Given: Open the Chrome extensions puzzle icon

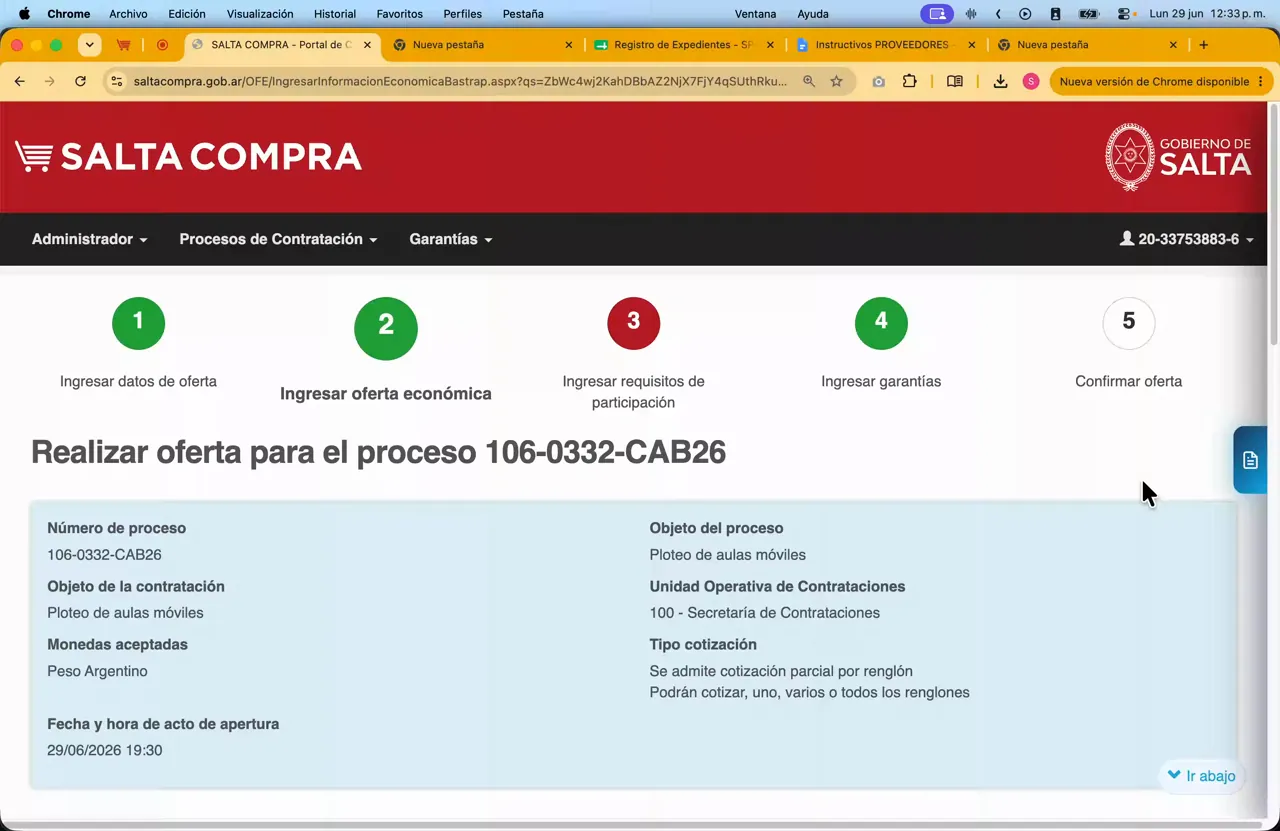Looking at the screenshot, I should (909, 81).
